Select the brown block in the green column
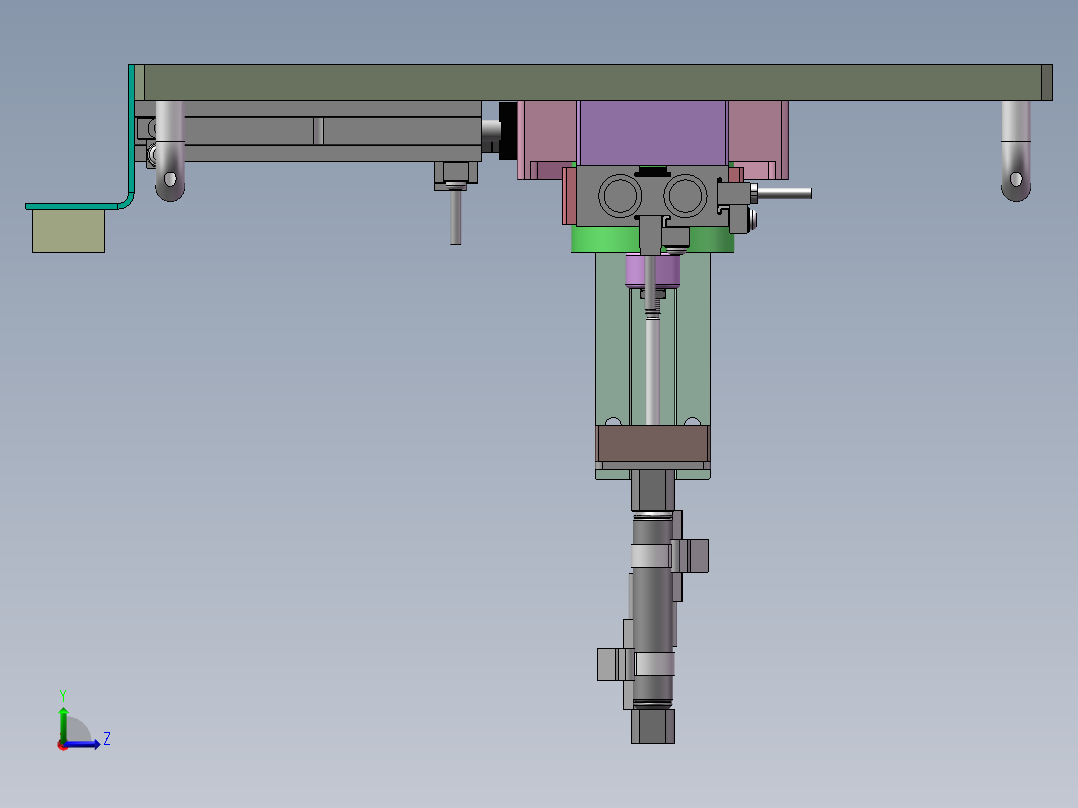Viewport: 1078px width, 808px height. pyautogui.click(x=652, y=444)
